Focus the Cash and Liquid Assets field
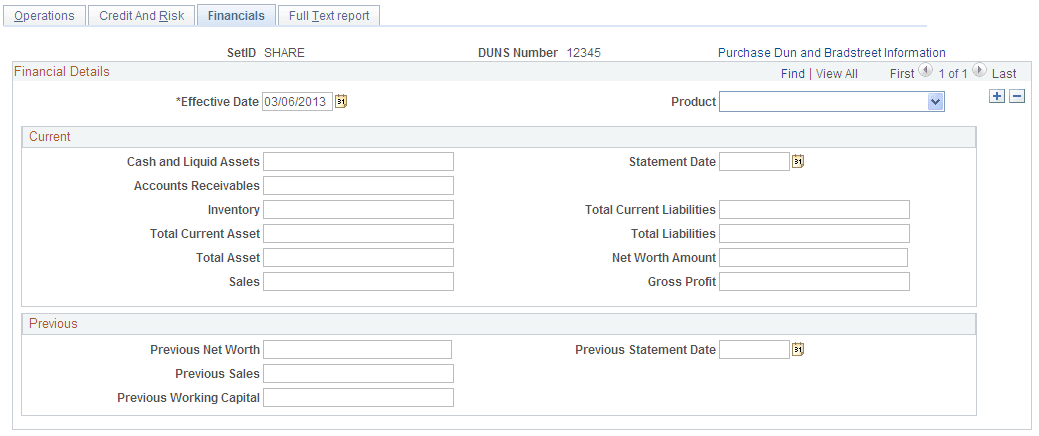This screenshot has height=436, width=1039. (x=358, y=162)
